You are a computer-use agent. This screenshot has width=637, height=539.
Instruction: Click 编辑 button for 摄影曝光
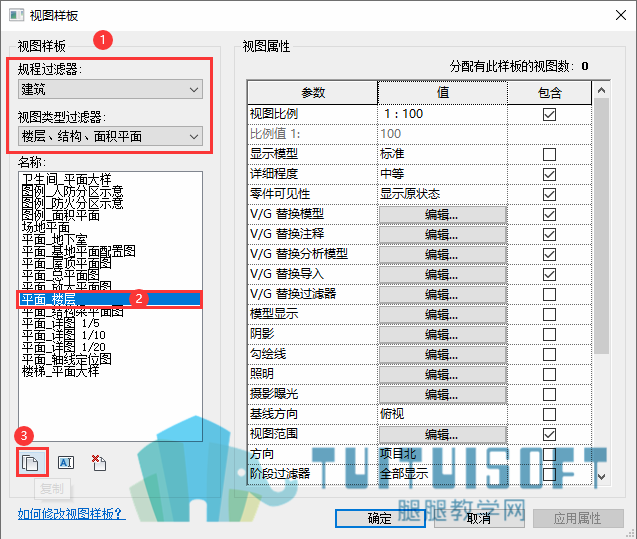tap(442, 394)
